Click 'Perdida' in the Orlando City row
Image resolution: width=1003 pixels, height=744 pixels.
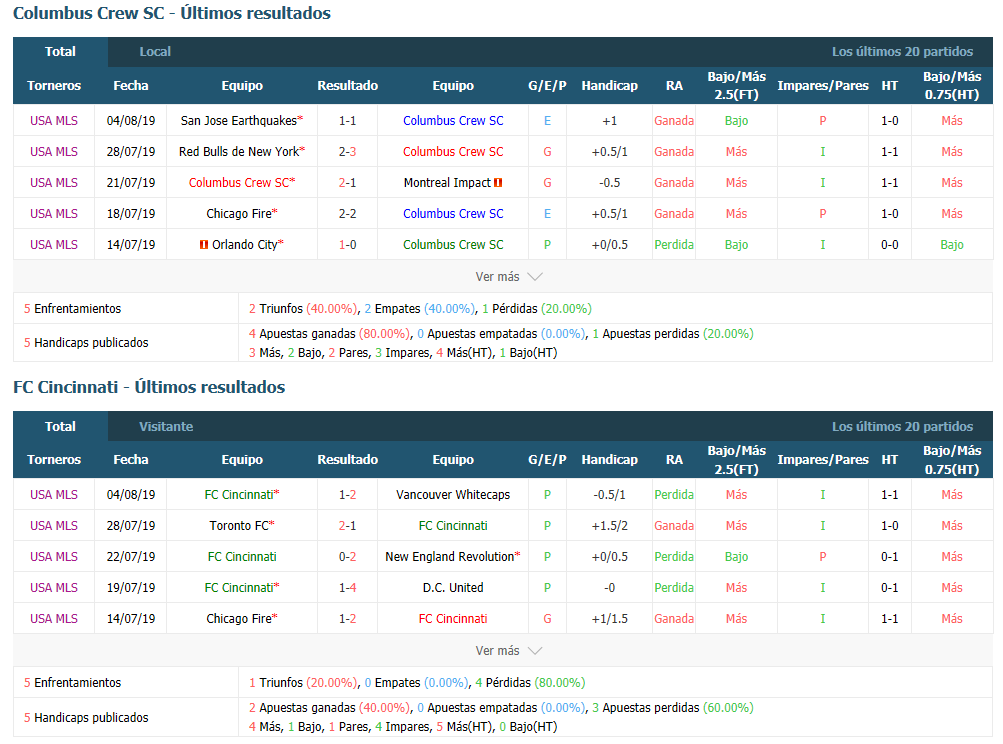tap(674, 245)
